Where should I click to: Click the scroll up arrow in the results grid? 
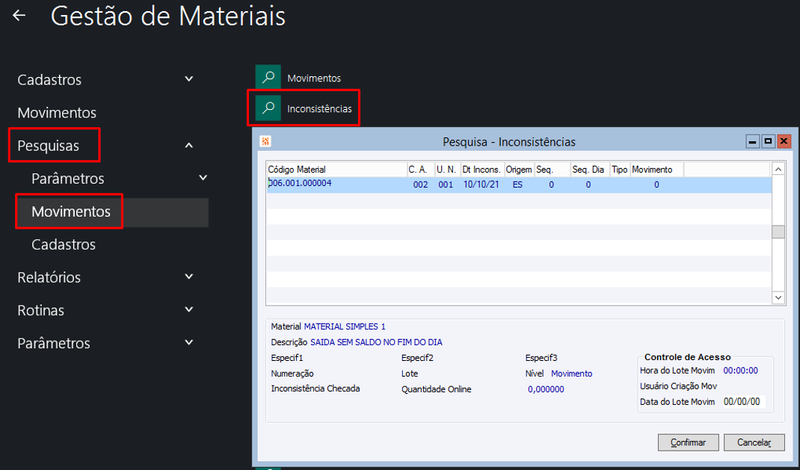point(778,169)
